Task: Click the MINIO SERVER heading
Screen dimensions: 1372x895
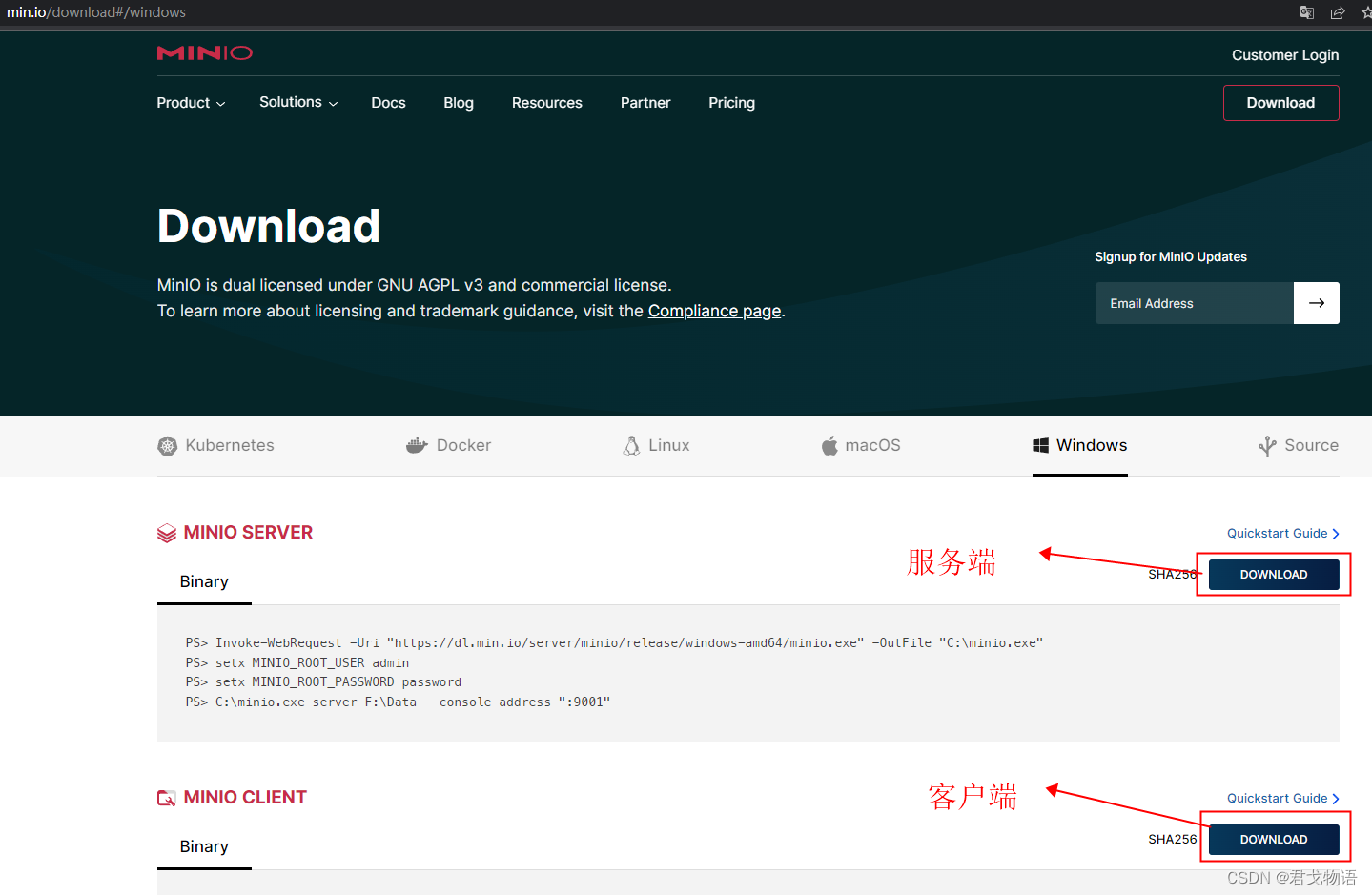Action: coord(248,533)
